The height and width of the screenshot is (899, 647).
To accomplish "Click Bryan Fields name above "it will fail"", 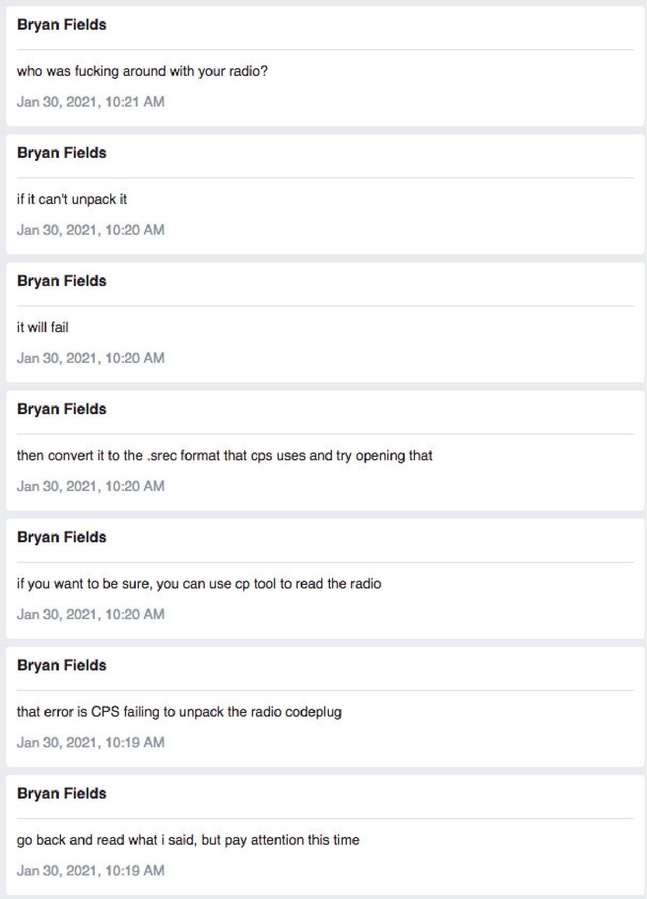I will tap(62, 281).
